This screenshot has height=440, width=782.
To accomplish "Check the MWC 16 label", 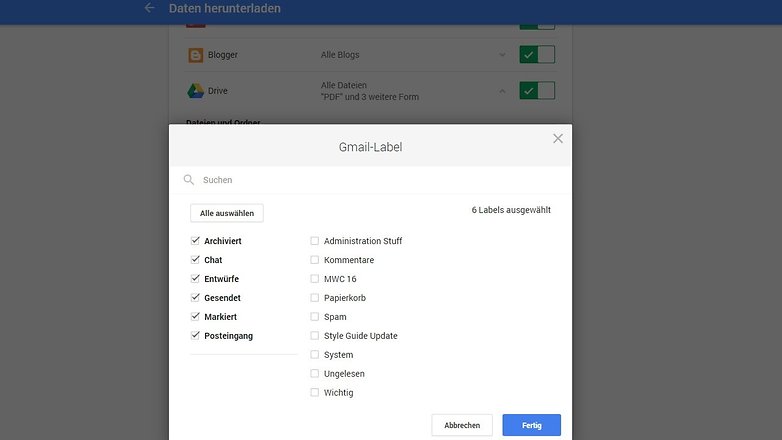I will pos(315,279).
